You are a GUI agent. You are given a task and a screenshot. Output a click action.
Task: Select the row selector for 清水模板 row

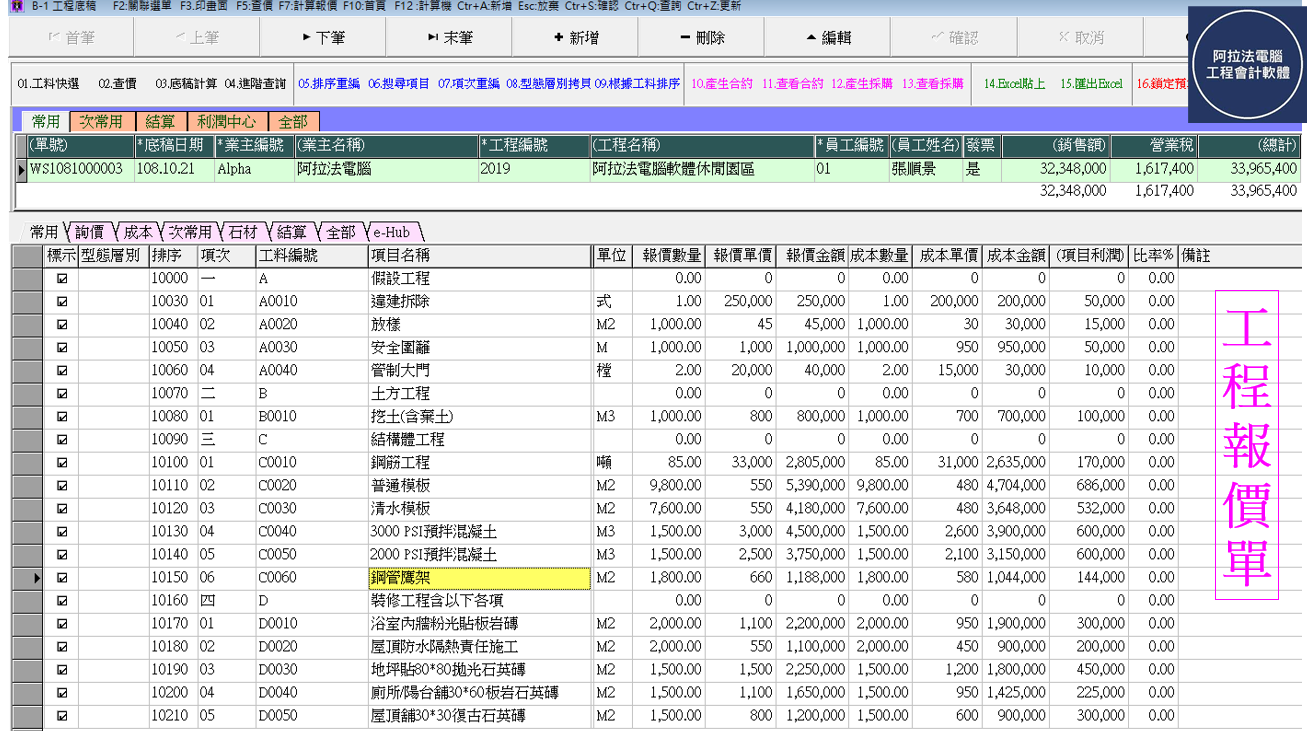coord(28,509)
